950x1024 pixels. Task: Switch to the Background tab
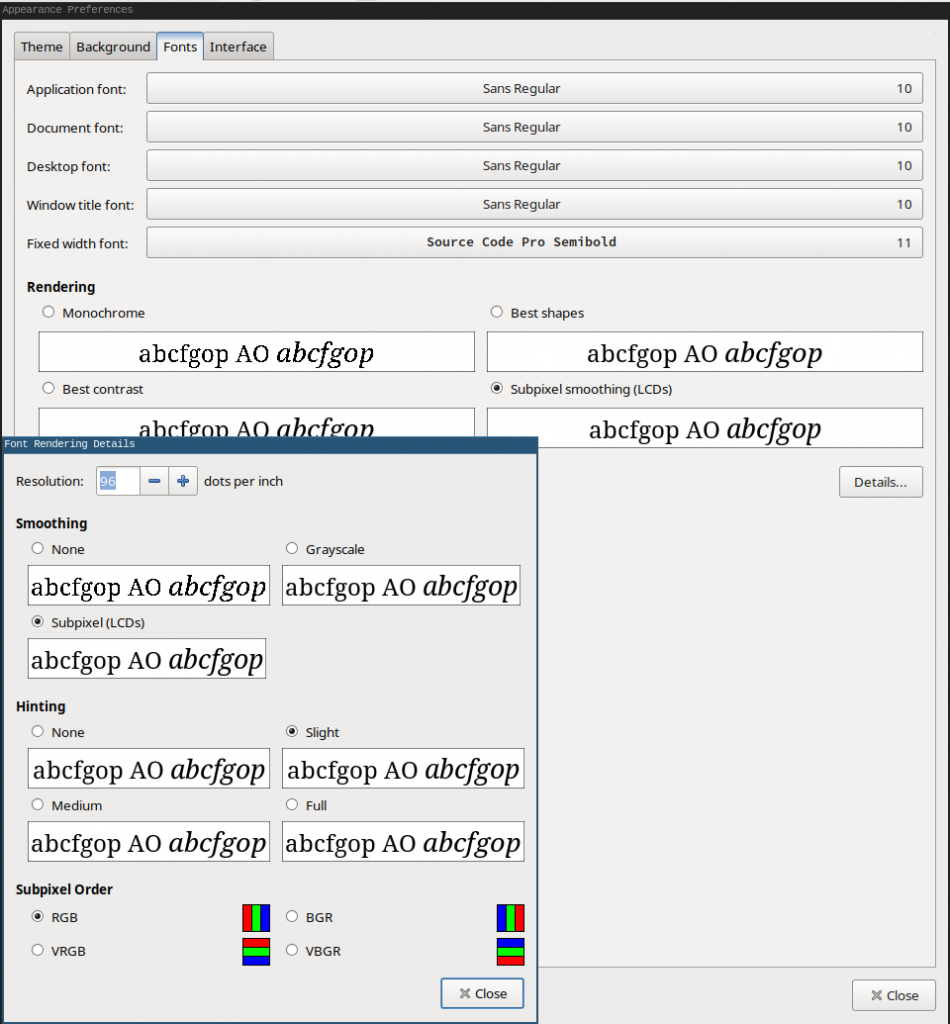(113, 47)
